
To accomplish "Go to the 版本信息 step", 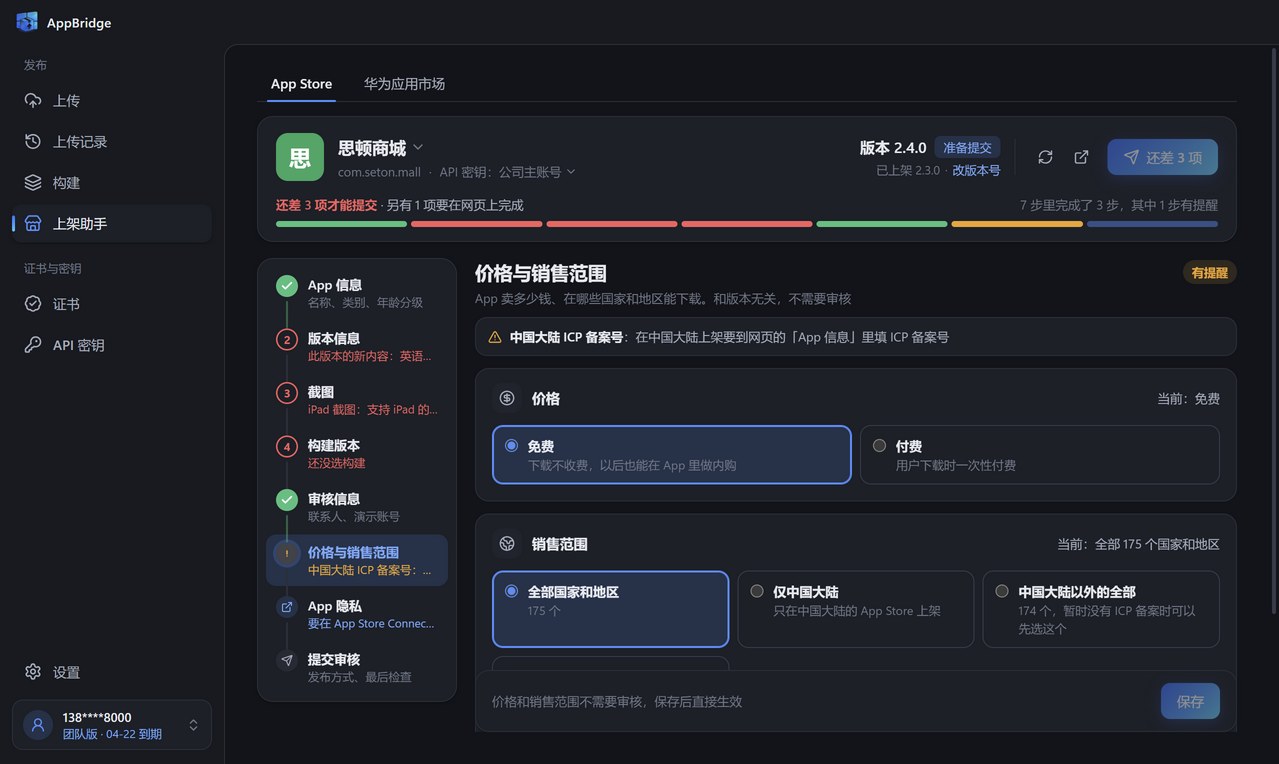I will click(x=357, y=347).
